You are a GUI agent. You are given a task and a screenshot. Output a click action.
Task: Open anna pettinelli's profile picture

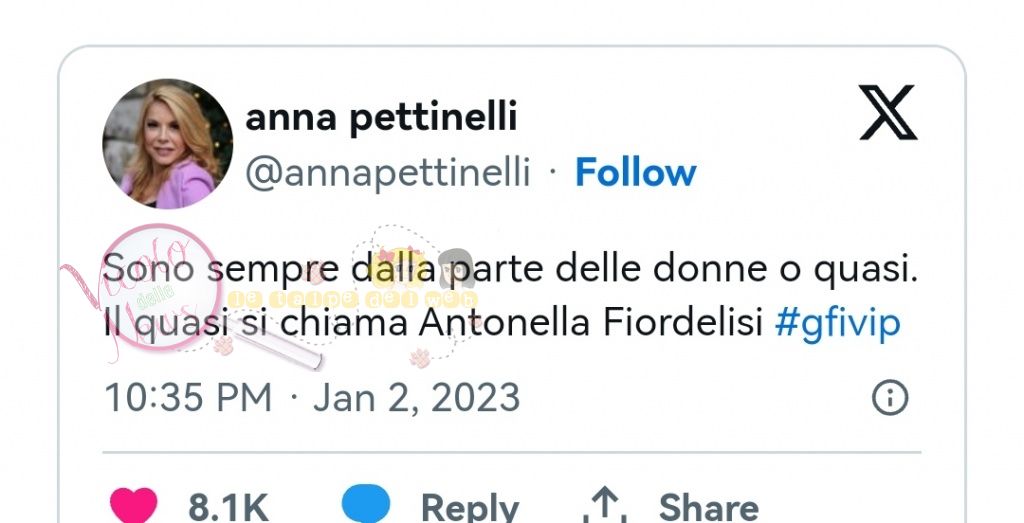pyautogui.click(x=168, y=144)
